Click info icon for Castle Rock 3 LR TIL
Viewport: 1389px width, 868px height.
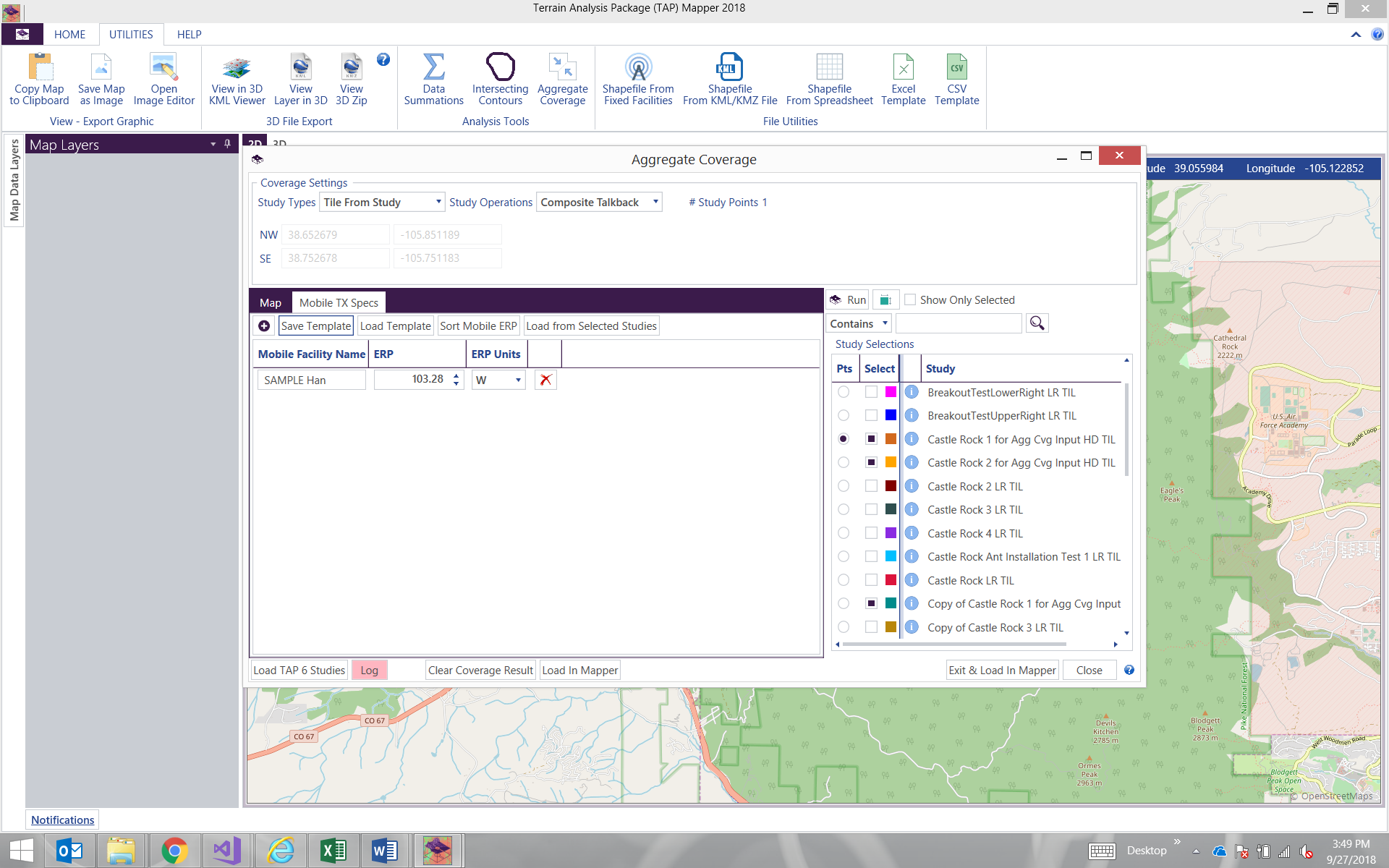click(x=912, y=509)
